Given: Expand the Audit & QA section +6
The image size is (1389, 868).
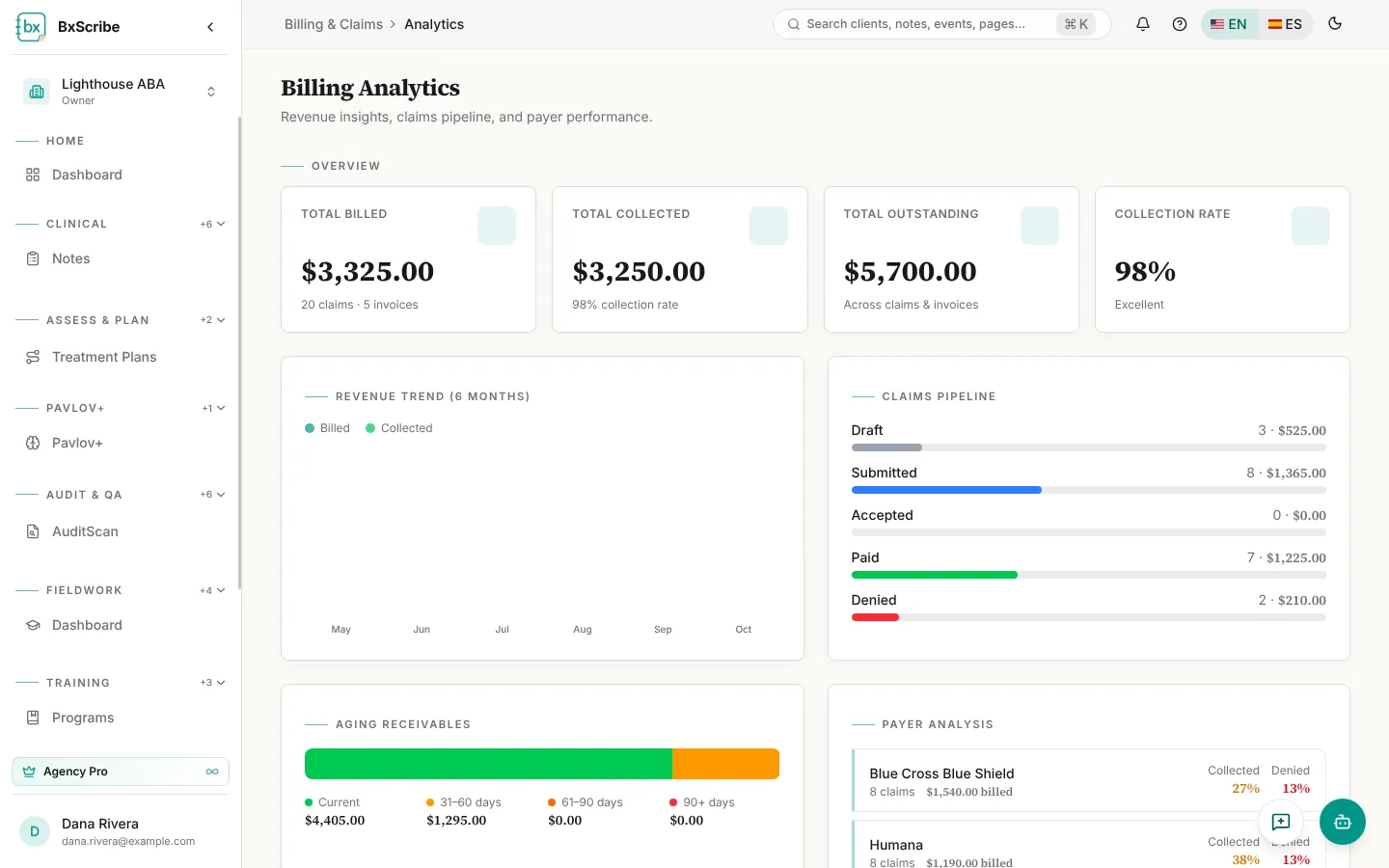Looking at the screenshot, I should (x=212, y=495).
